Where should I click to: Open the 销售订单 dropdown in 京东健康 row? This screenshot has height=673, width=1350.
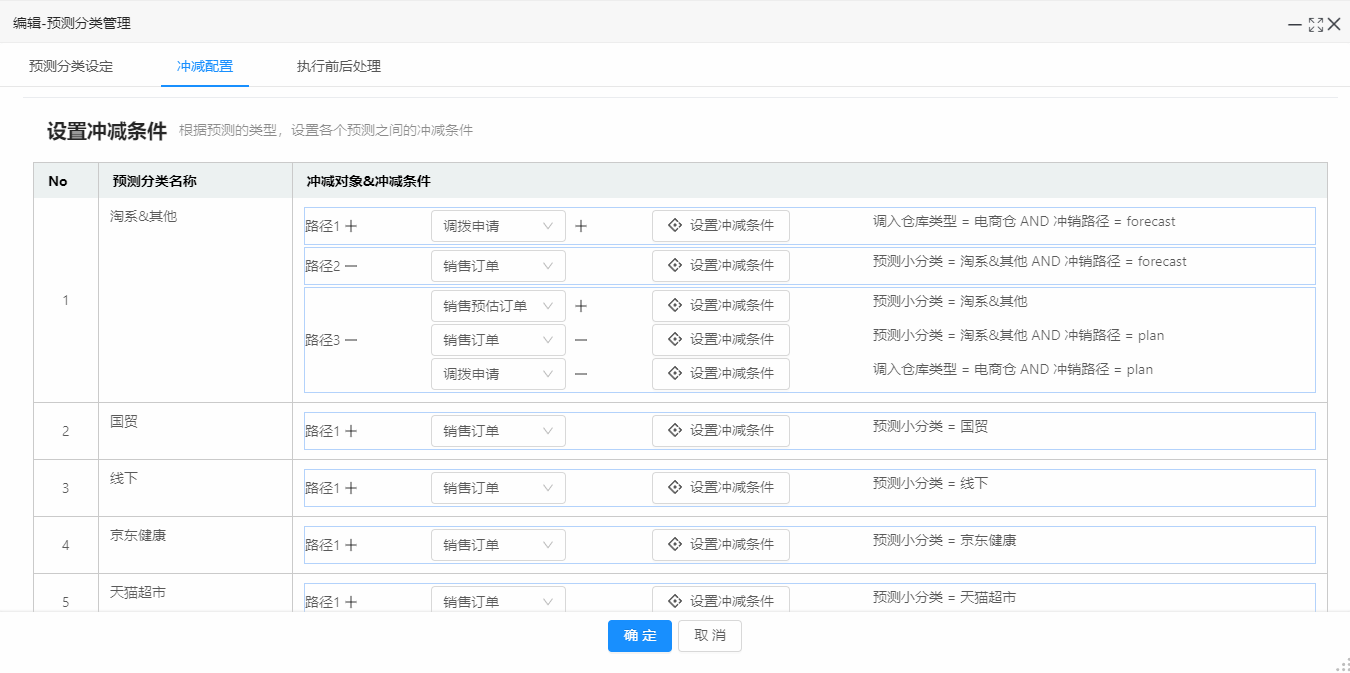click(x=497, y=545)
